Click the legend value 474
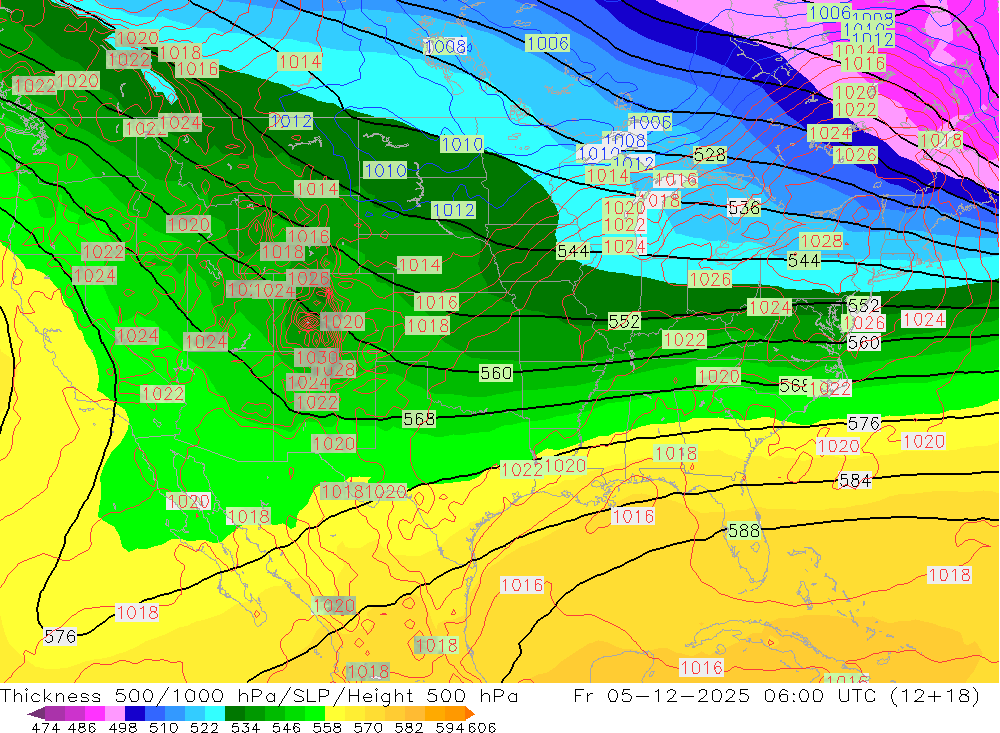Screen dimensions: 1000x733 pos(45,727)
